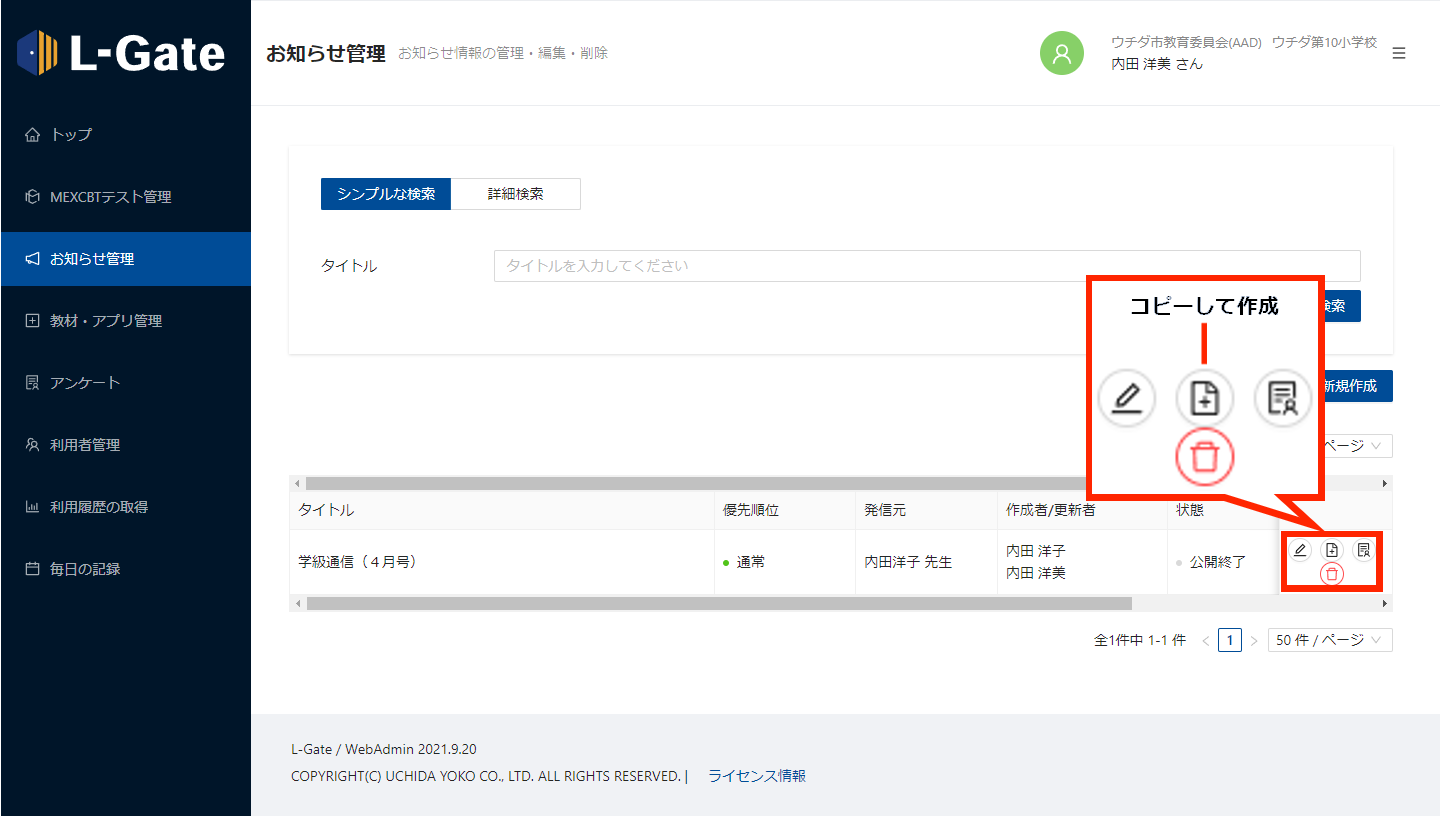Image resolution: width=1440 pixels, height=816 pixels.
Task: Go to 教材・アプリ管理 menu item
Action: tap(105, 321)
